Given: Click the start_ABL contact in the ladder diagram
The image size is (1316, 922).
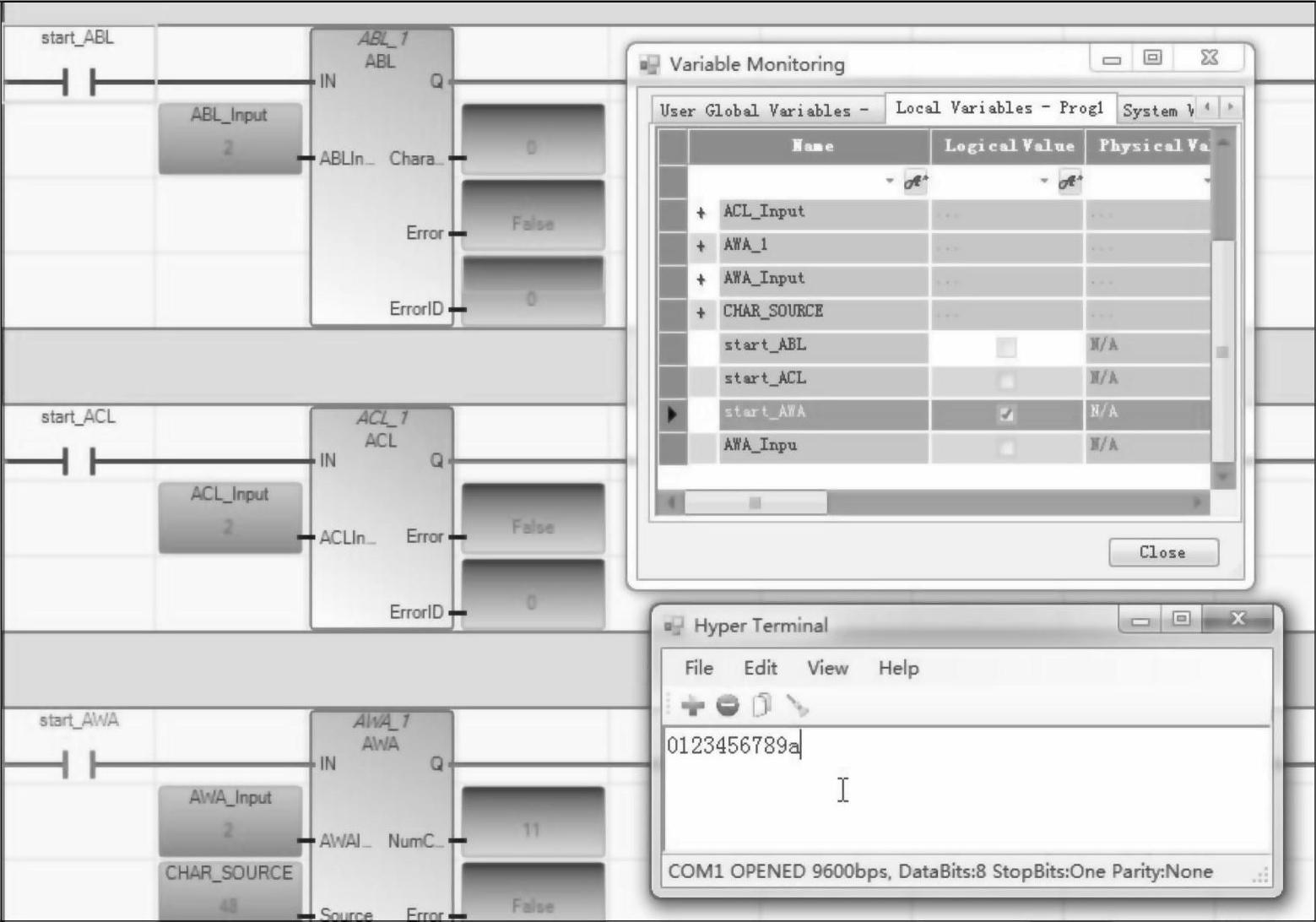Looking at the screenshot, I should coord(79,83).
